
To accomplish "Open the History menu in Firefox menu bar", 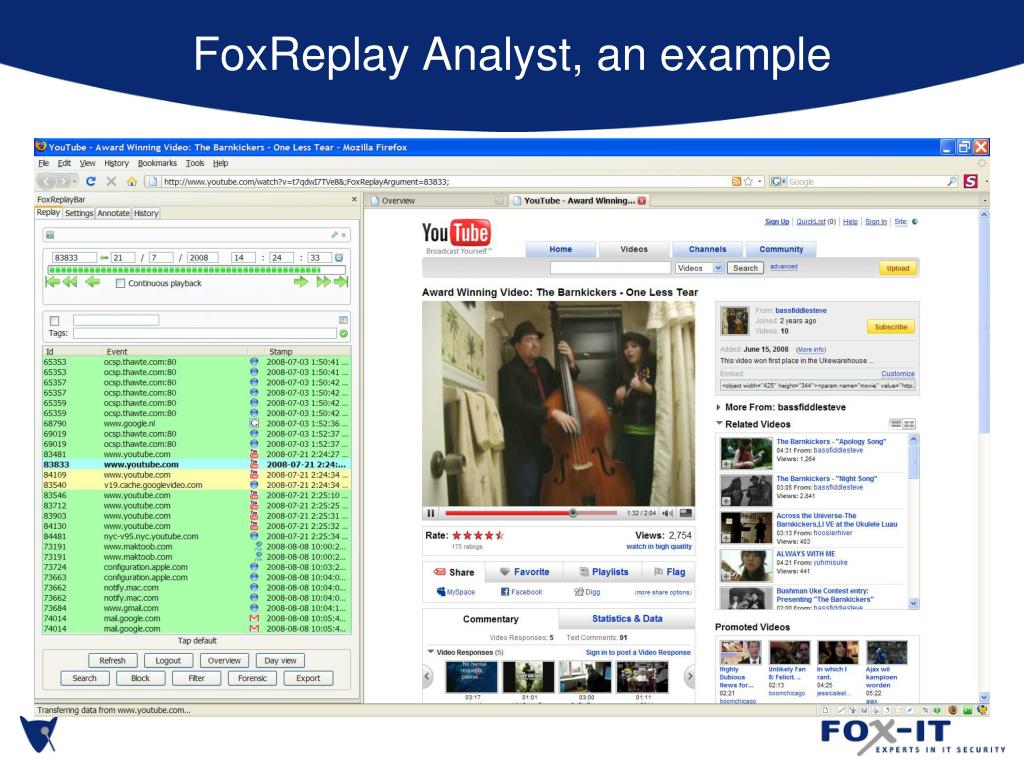I will tap(116, 163).
